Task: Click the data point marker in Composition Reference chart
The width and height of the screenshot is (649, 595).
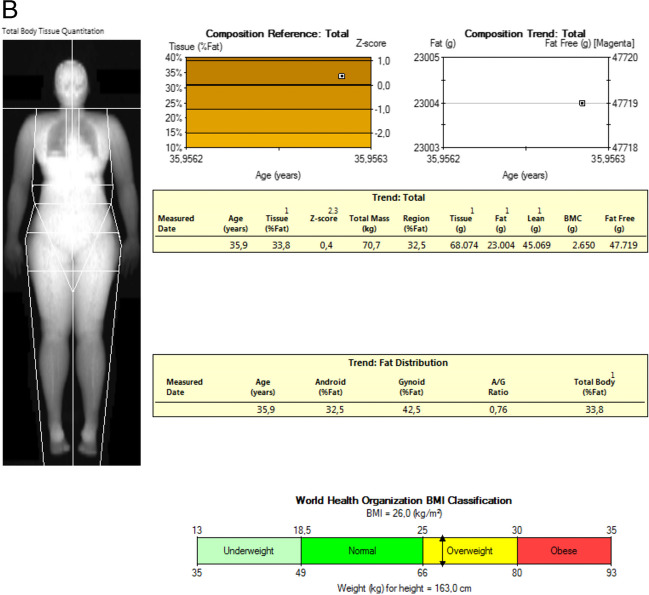Action: [x=341, y=76]
